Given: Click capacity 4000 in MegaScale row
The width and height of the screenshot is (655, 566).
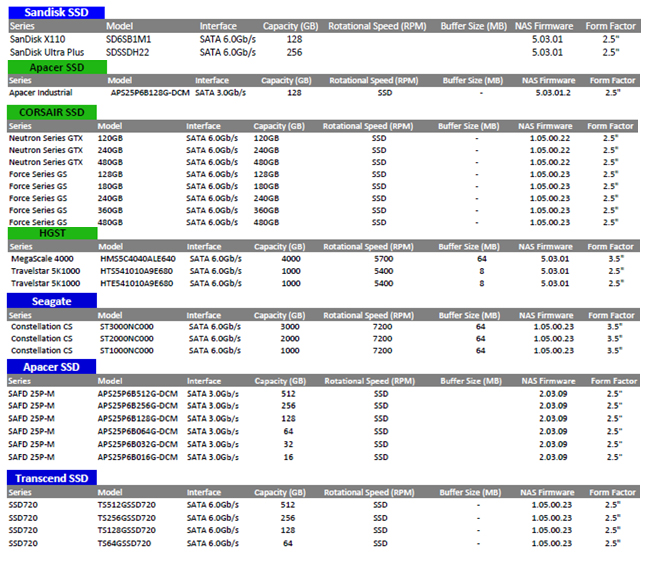Looking at the screenshot, I should pos(291,259).
